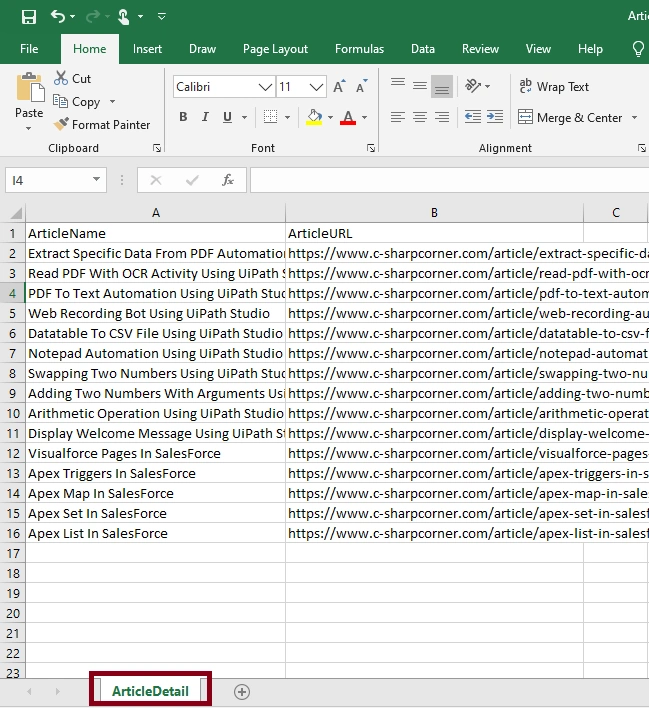
Task: Open Font settings dialog launcher
Action: click(x=371, y=148)
